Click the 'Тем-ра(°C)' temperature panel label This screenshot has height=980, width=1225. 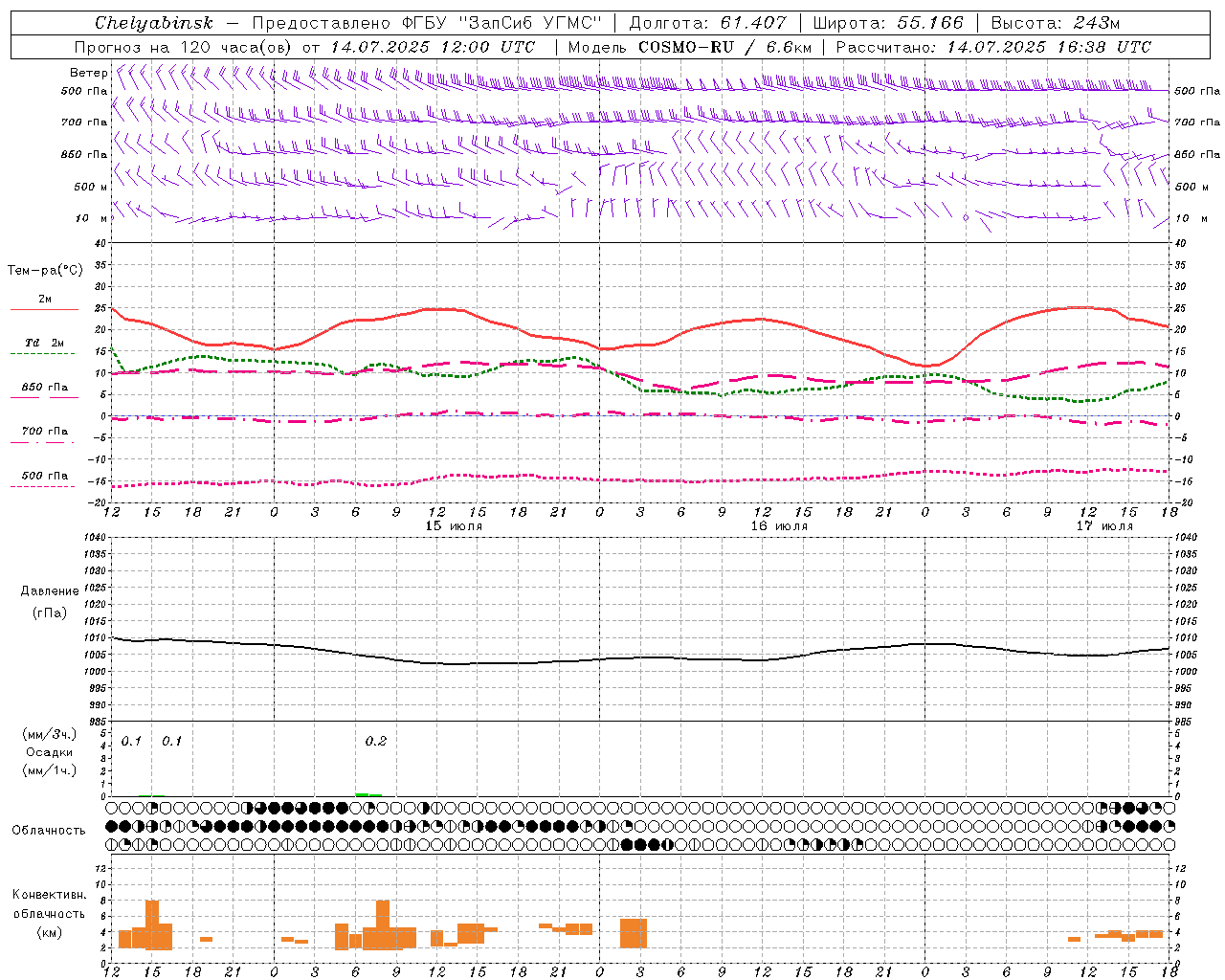tap(45, 271)
